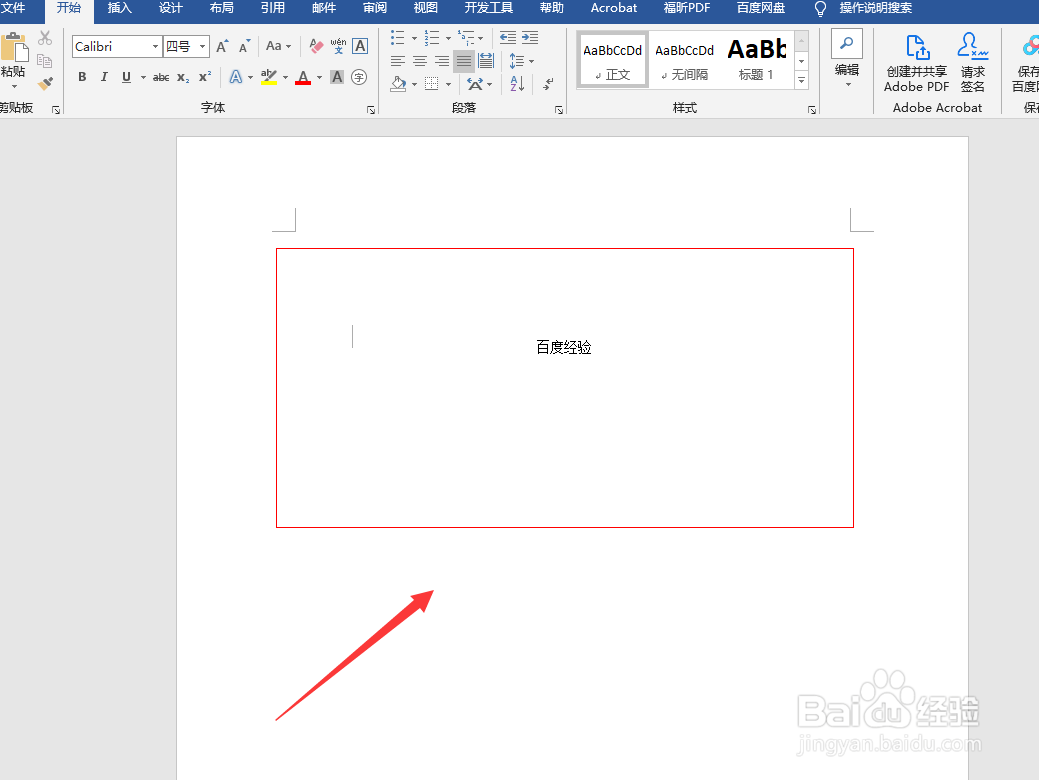Clear all formatting with eraser icon
Viewport: 1039px width, 780px height.
point(316,46)
